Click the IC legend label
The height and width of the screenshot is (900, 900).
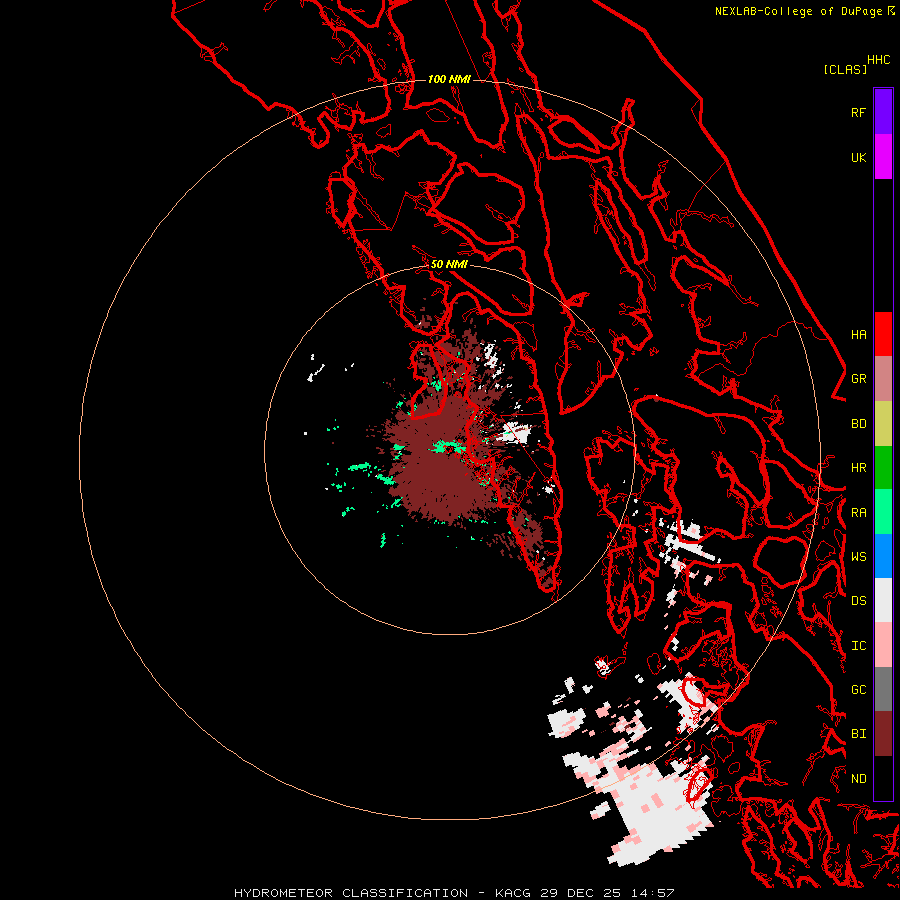(858, 646)
